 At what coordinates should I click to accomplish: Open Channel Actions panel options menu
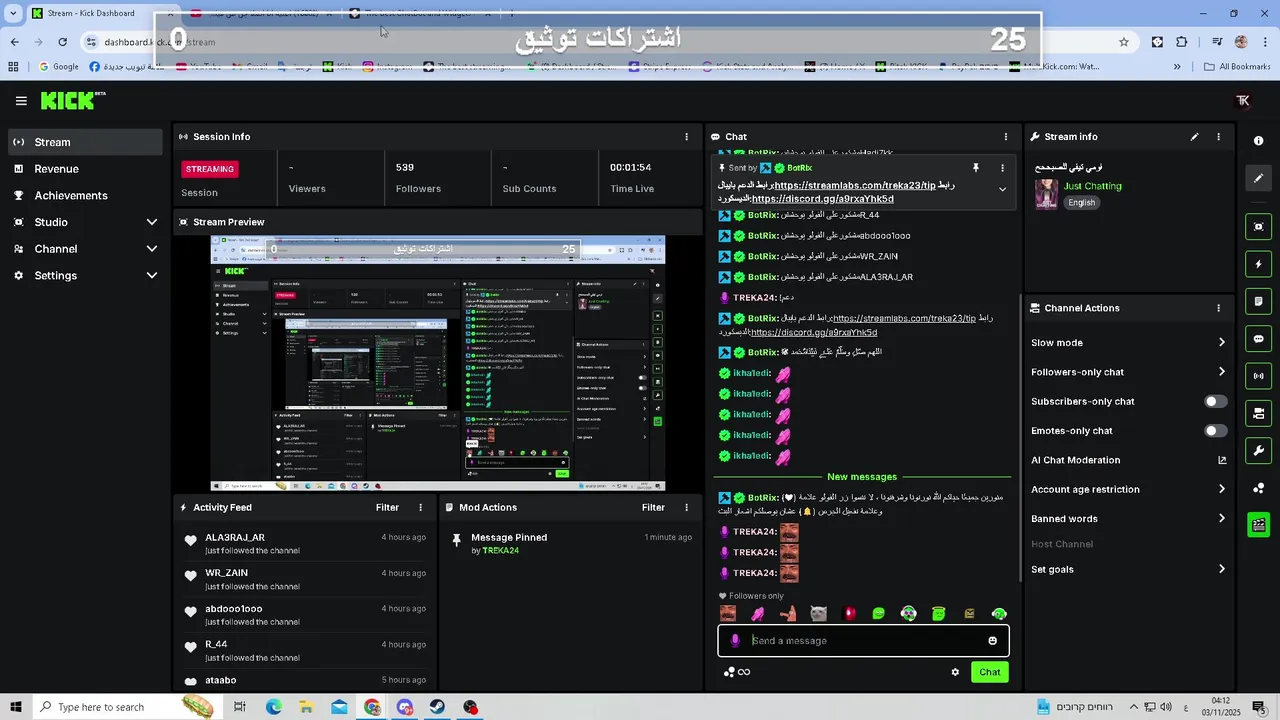1218,308
